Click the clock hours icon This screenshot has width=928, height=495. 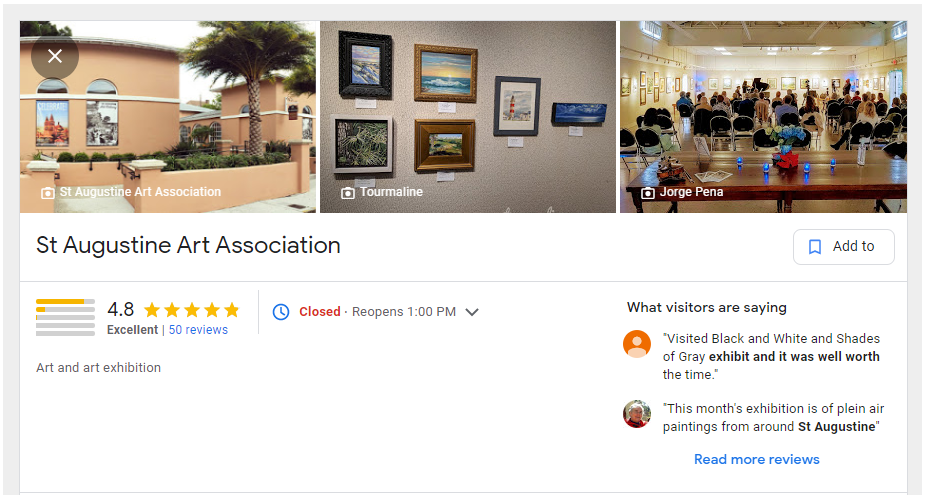(281, 312)
